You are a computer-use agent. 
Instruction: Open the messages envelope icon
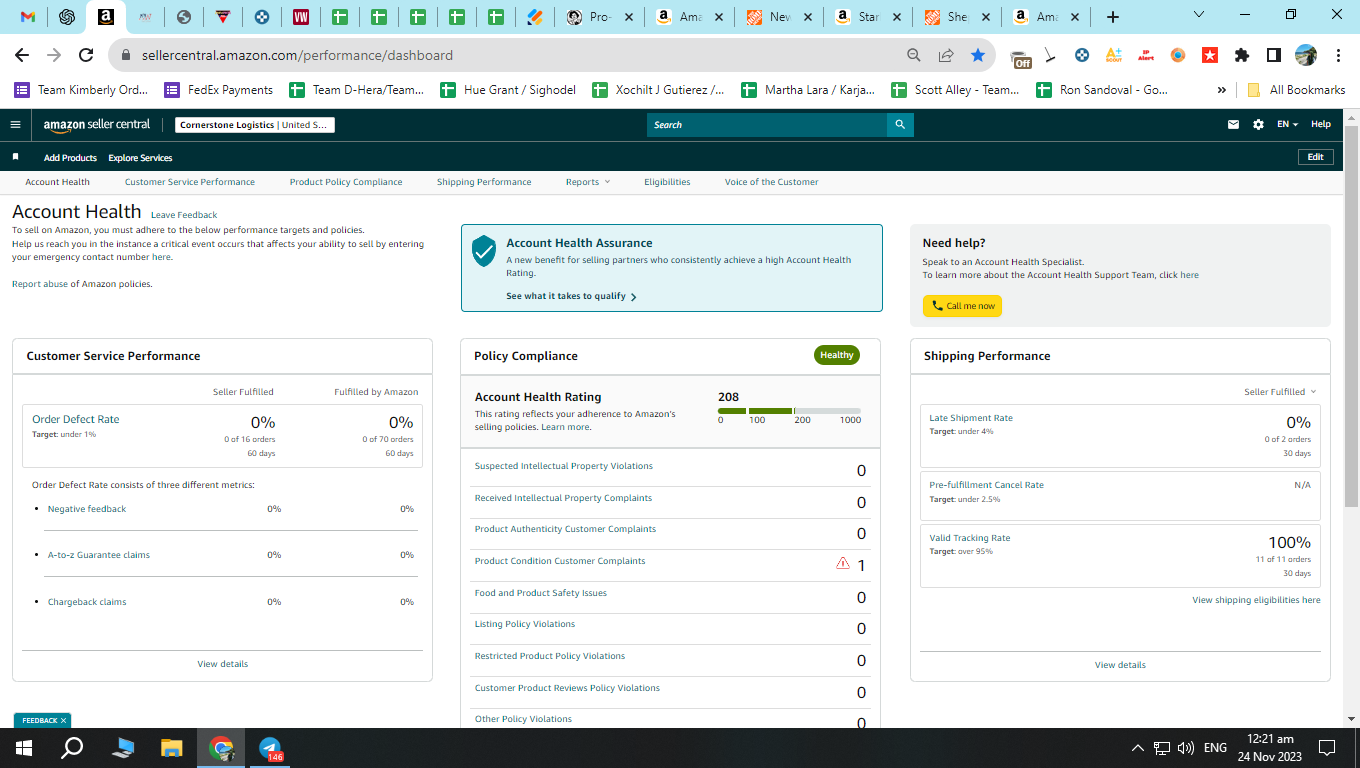tap(1233, 125)
